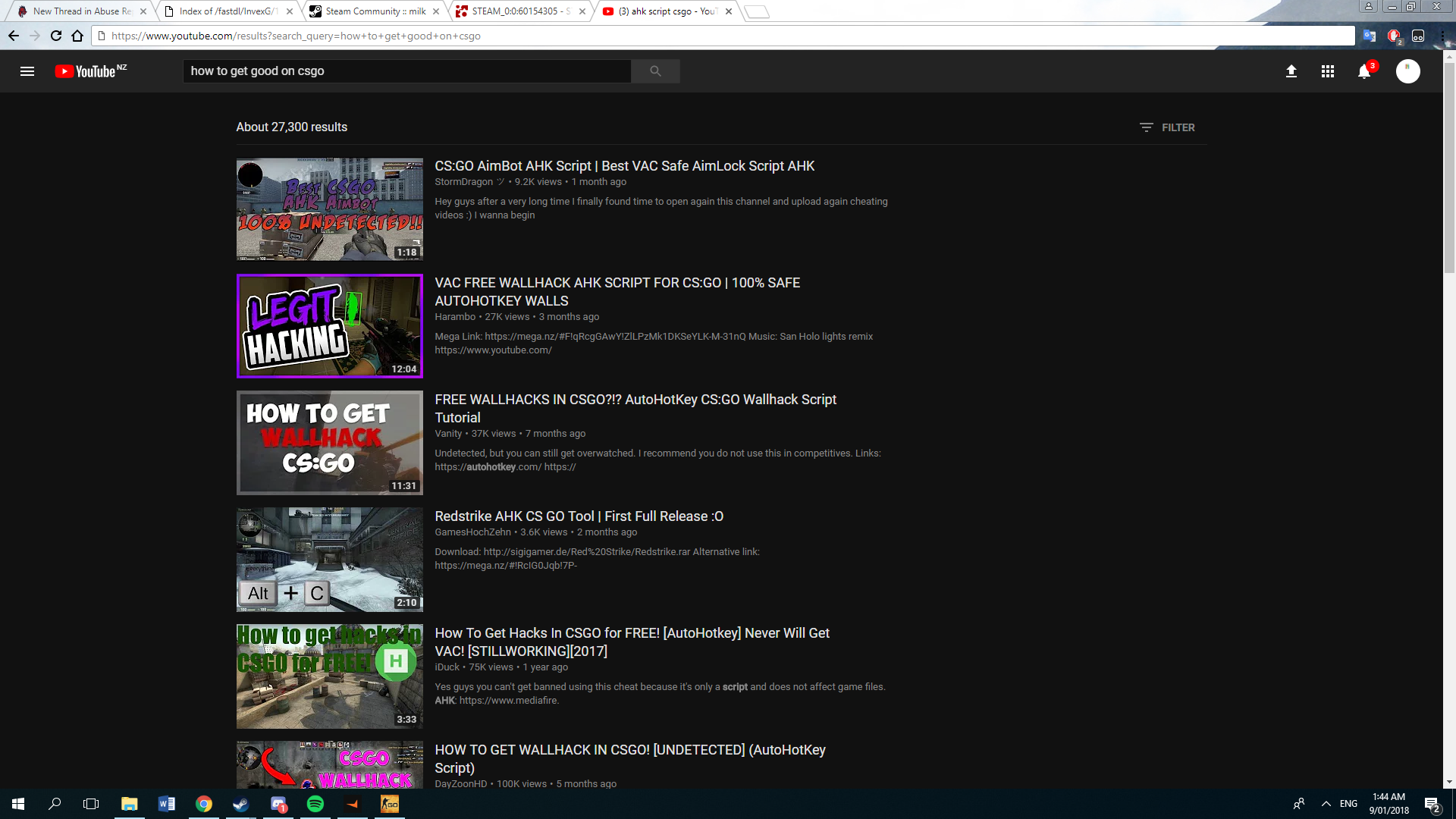Open the People icon in system tray
1456x819 pixels.
point(1299,804)
